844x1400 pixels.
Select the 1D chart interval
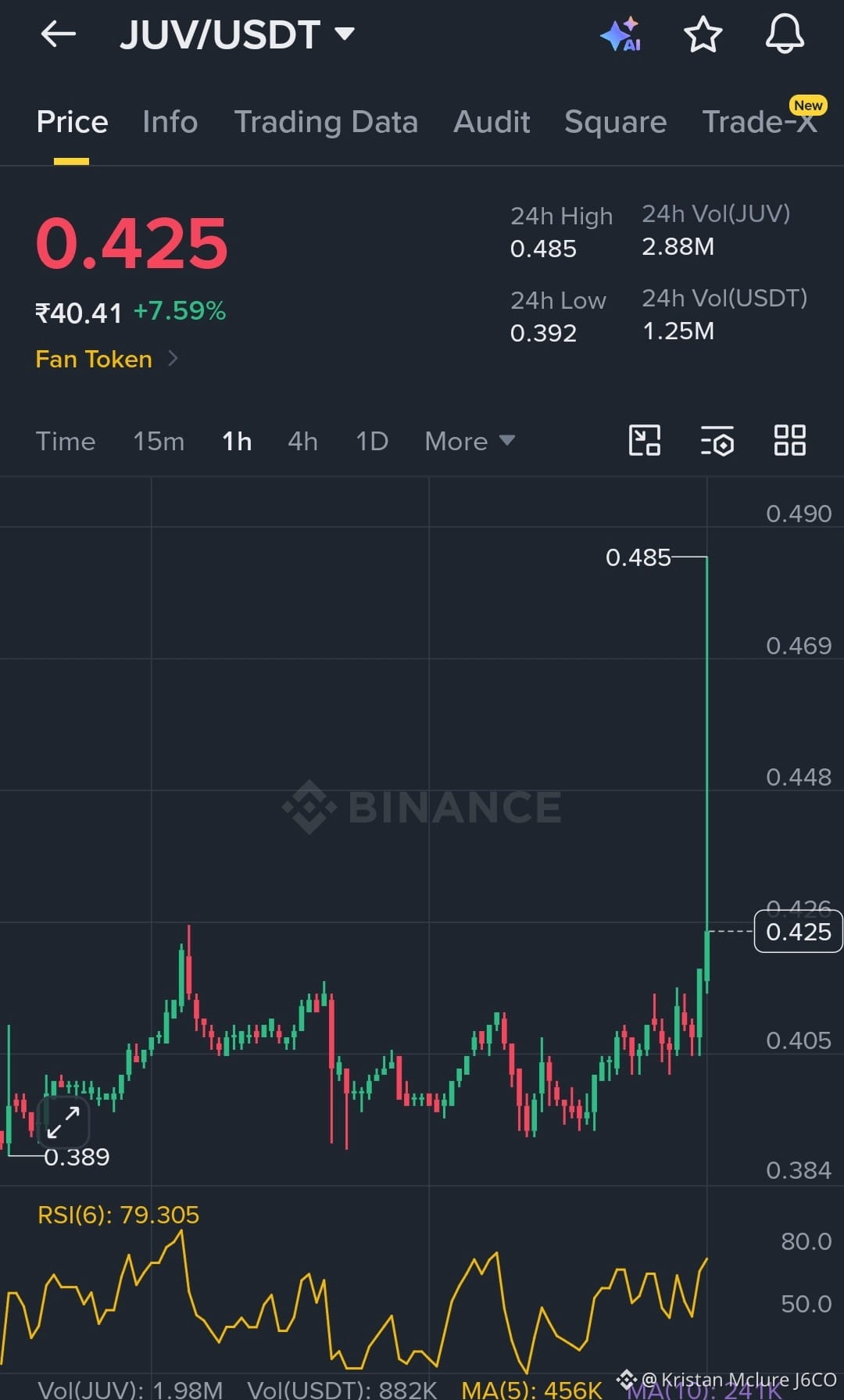[x=372, y=441]
